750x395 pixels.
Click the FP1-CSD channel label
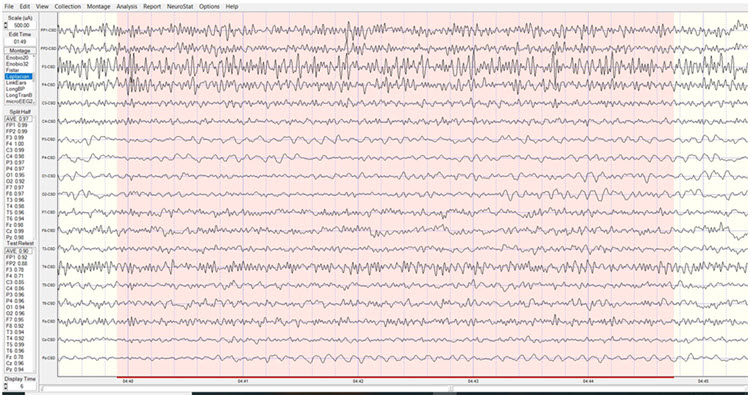(x=48, y=30)
